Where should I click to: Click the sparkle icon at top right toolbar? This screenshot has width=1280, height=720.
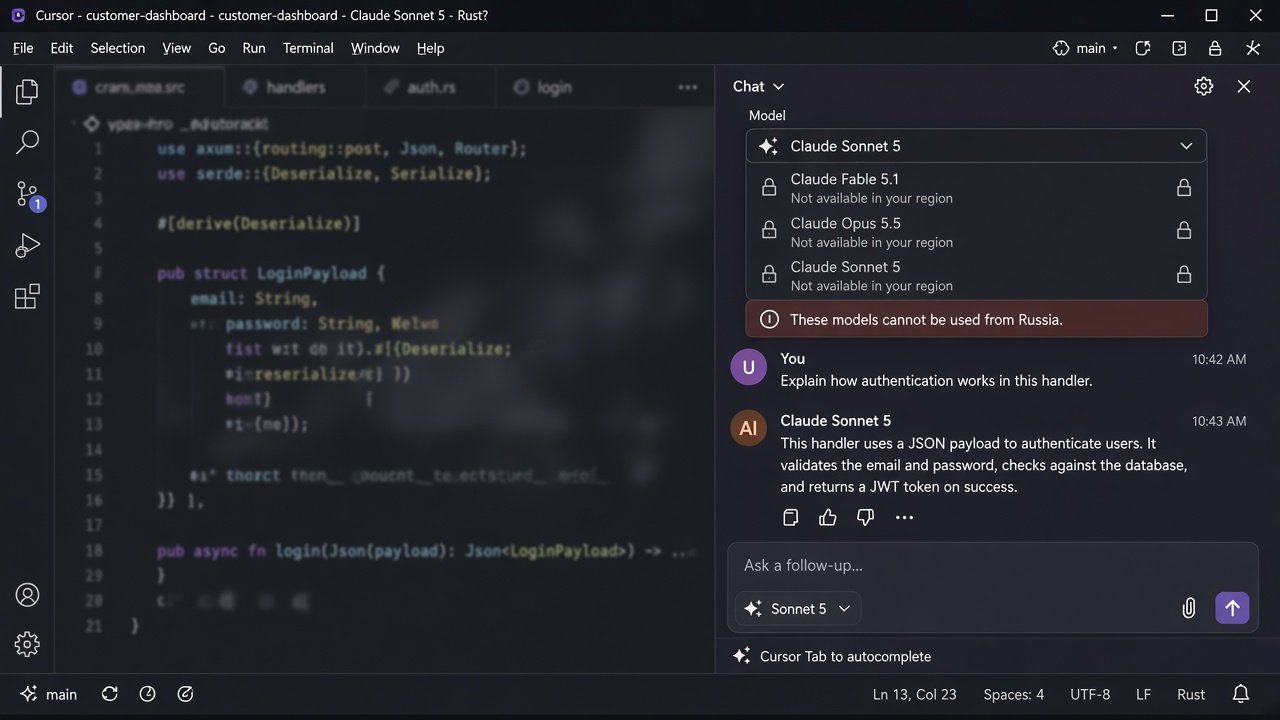click(x=1252, y=48)
